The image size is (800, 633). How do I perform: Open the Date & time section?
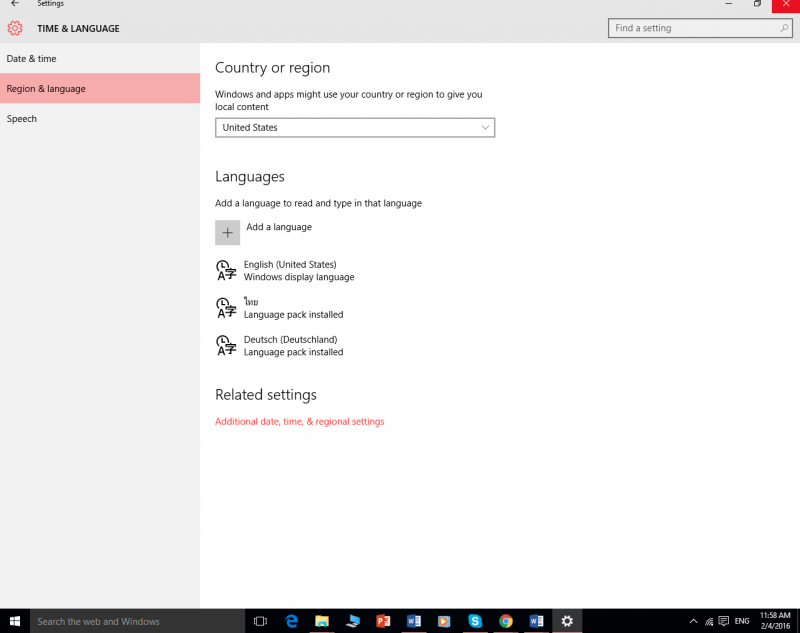pyautogui.click(x=100, y=59)
